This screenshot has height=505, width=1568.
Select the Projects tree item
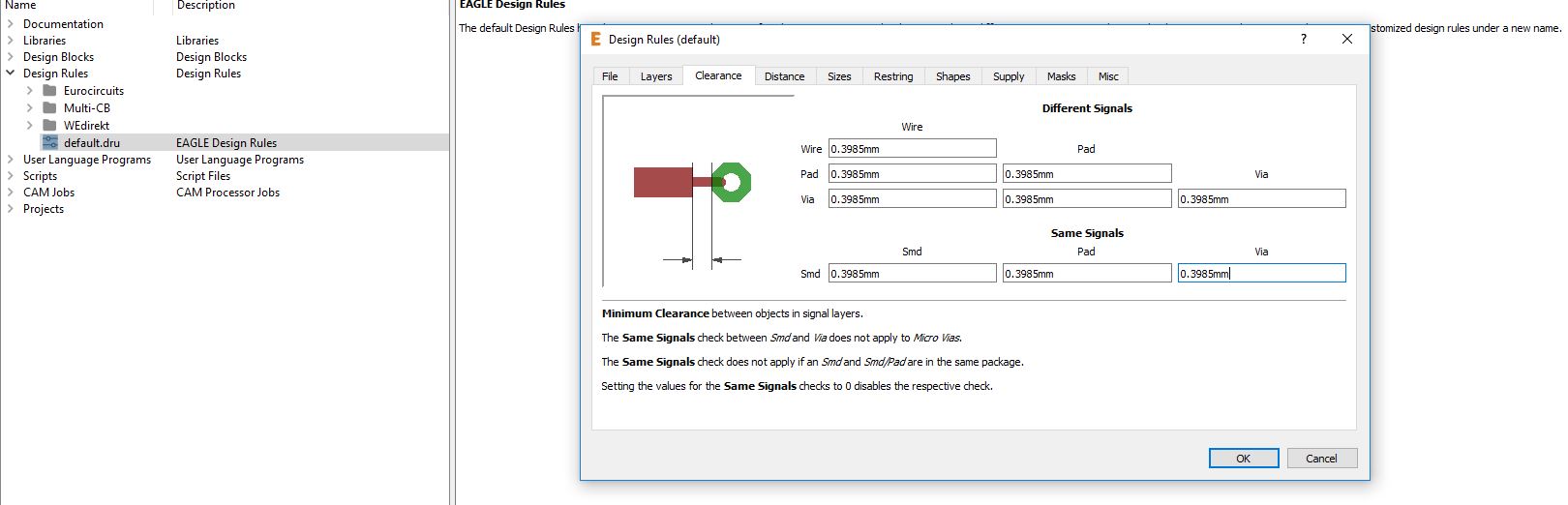(x=44, y=208)
